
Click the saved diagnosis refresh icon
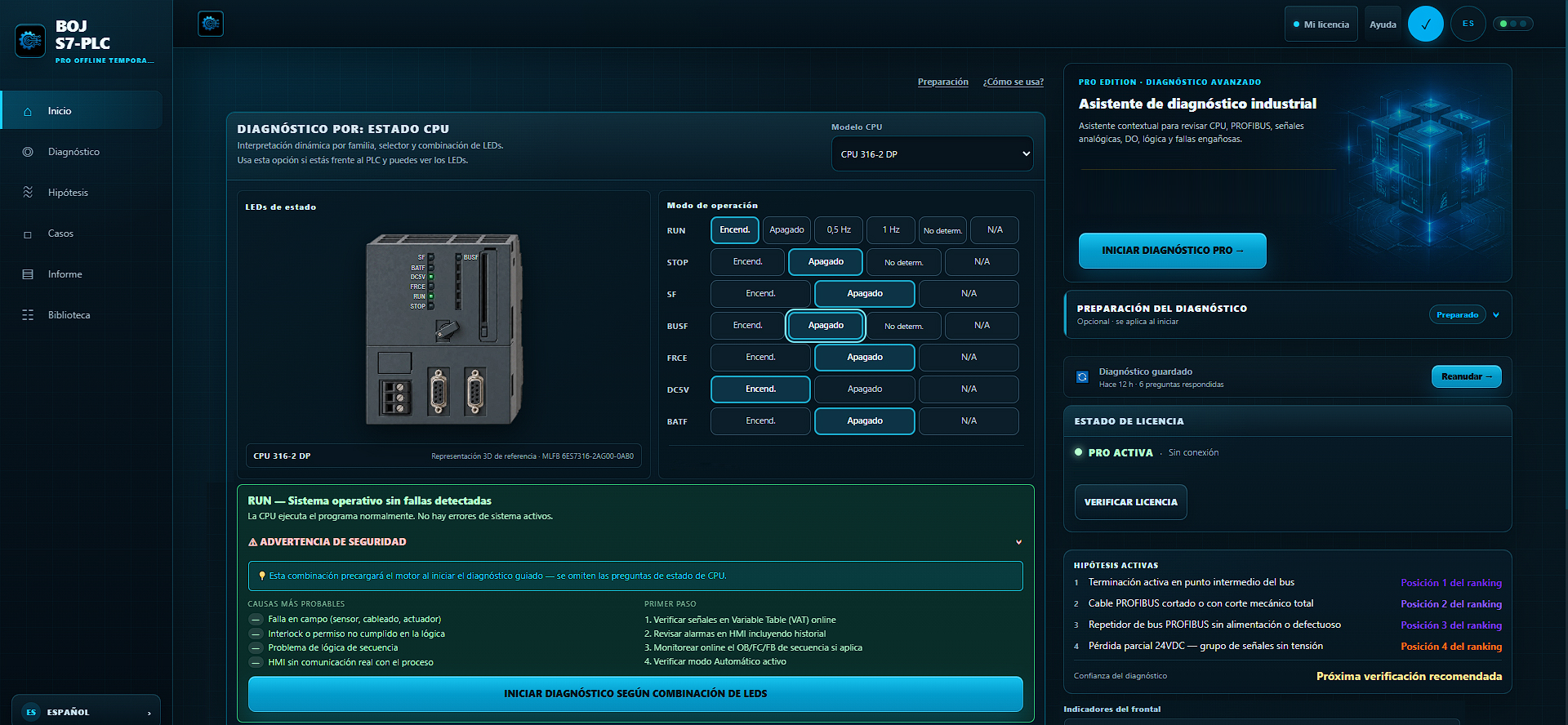pyautogui.click(x=1082, y=377)
